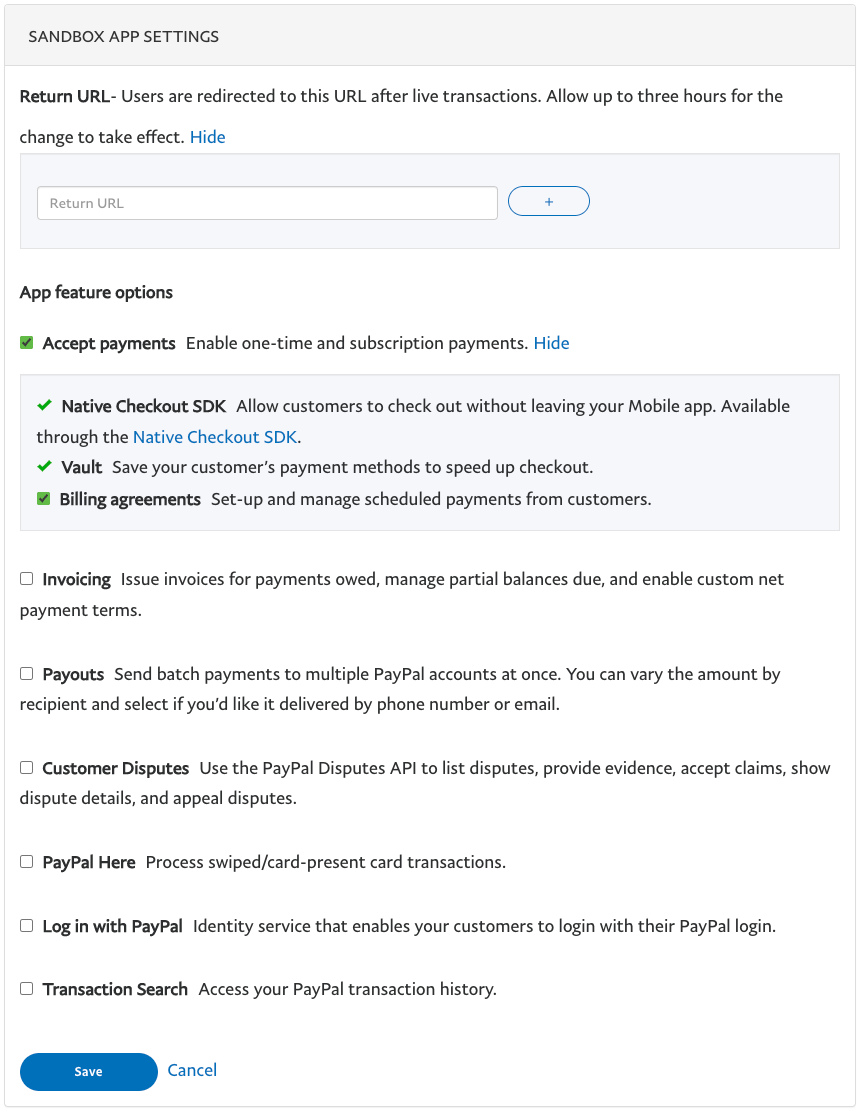Click the Billing agreements label text

[130, 499]
